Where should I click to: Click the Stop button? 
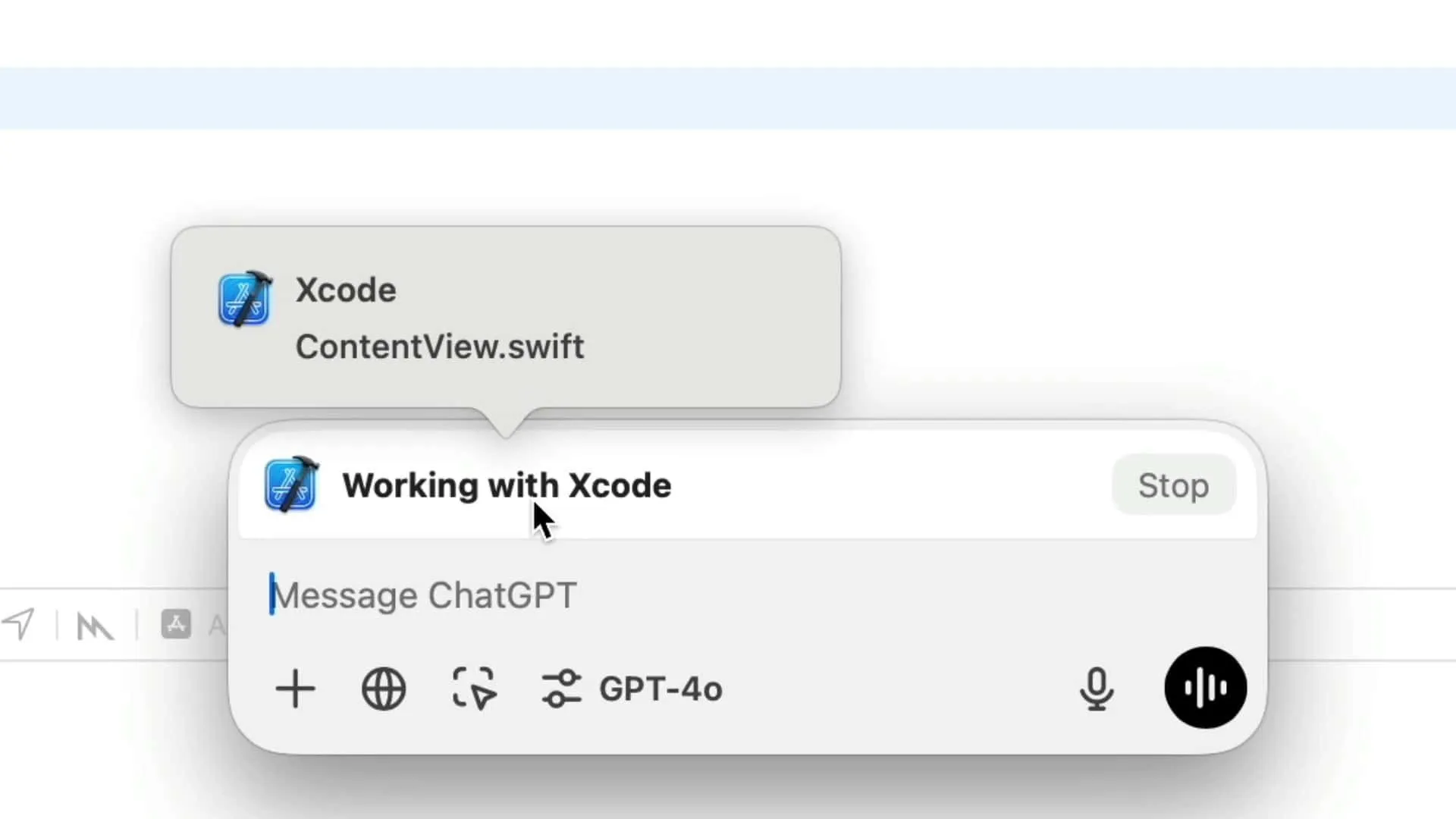(1172, 485)
